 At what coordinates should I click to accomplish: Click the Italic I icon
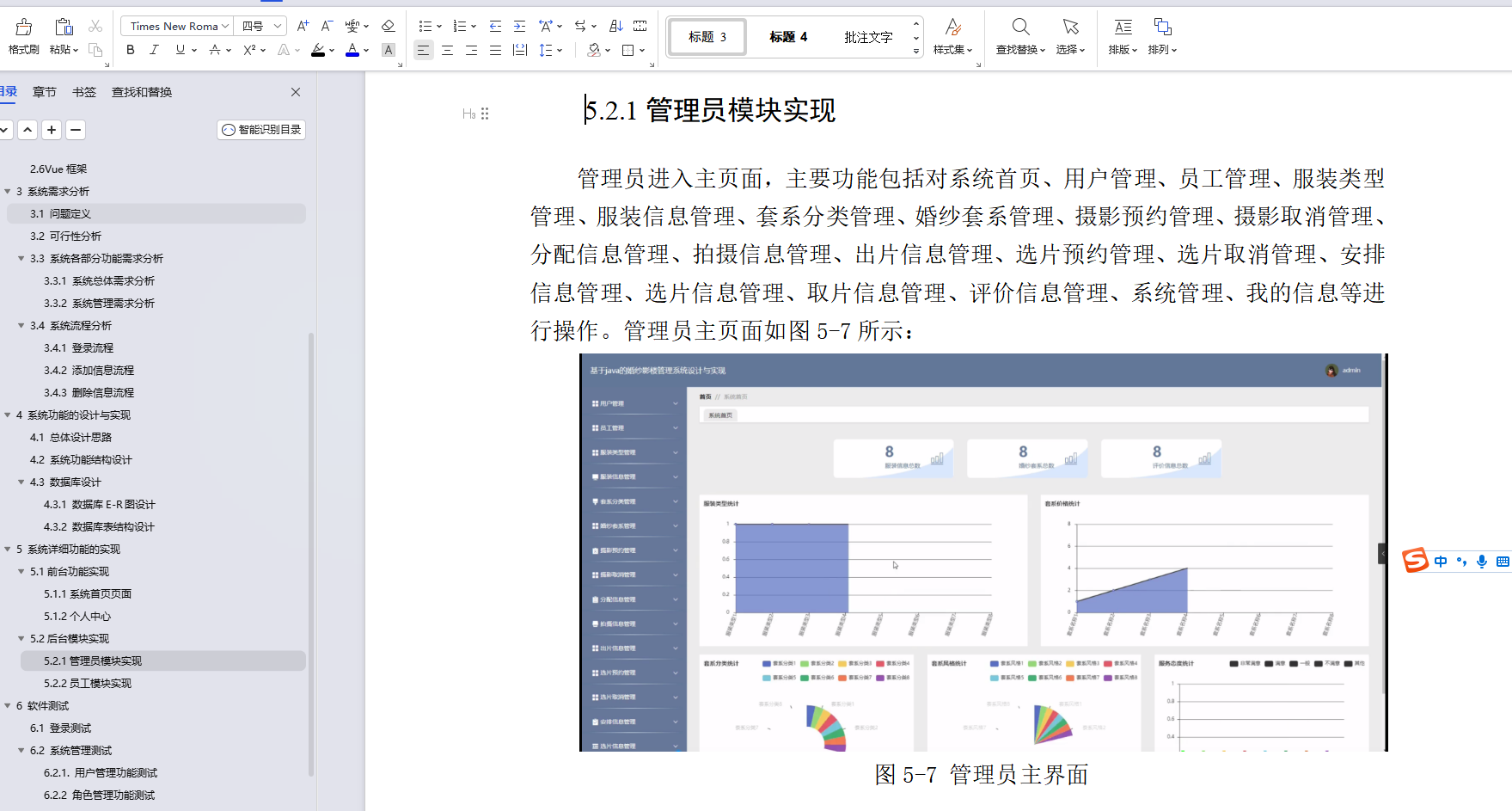(154, 50)
